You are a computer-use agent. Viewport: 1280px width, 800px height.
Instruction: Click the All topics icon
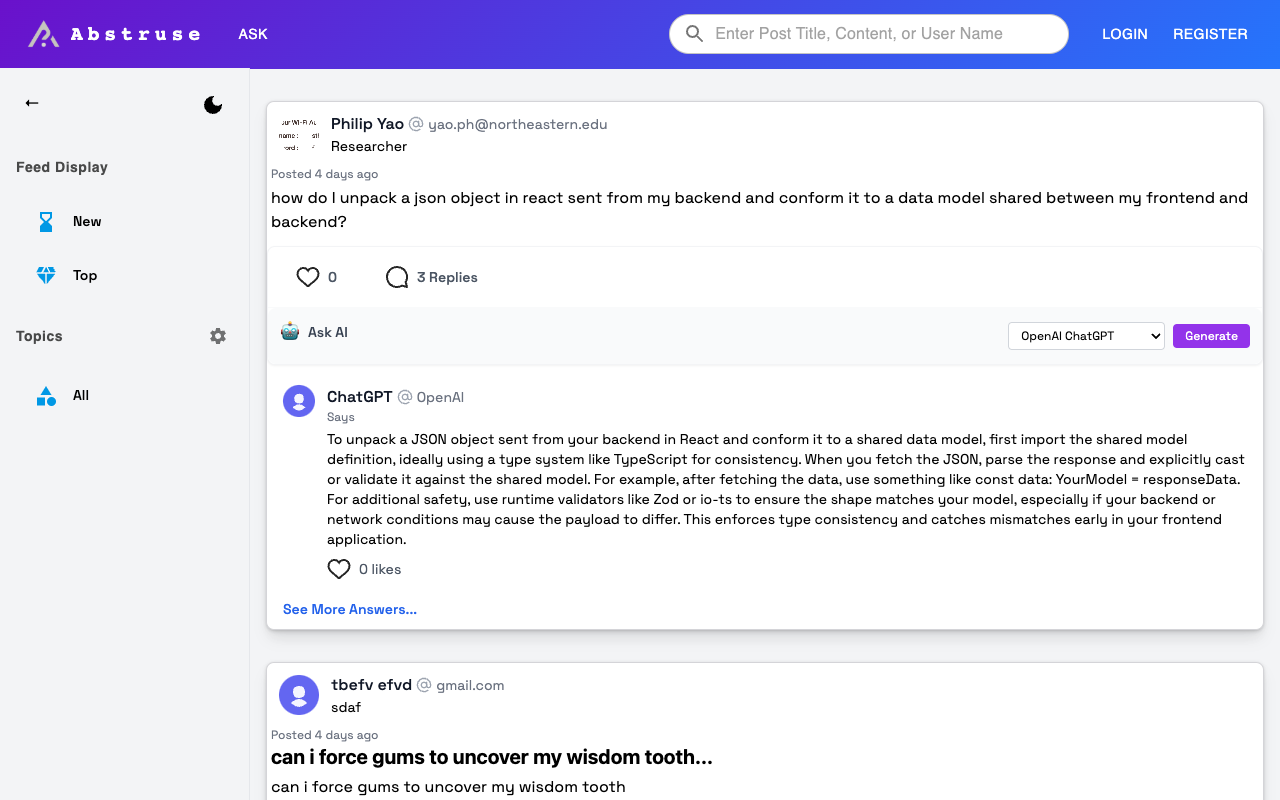[46, 395]
